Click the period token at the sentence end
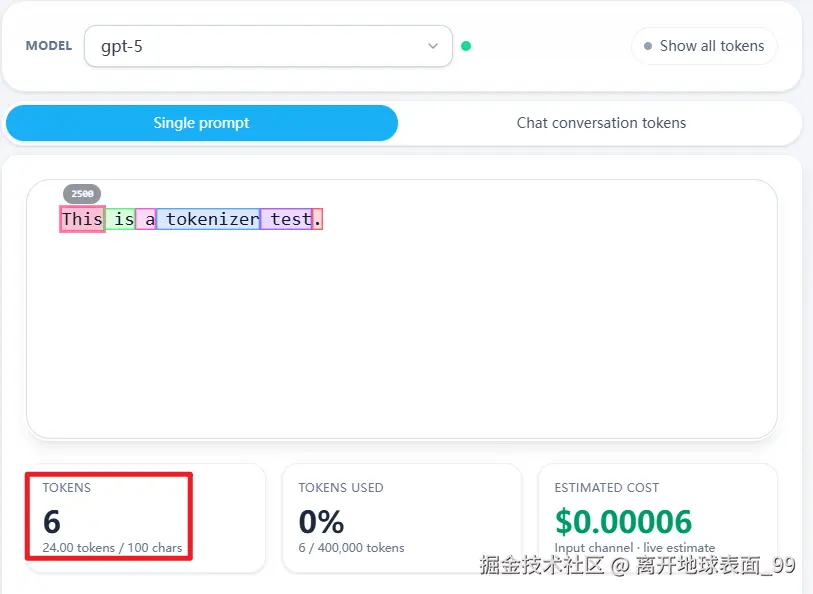813x594 pixels. coord(318,219)
